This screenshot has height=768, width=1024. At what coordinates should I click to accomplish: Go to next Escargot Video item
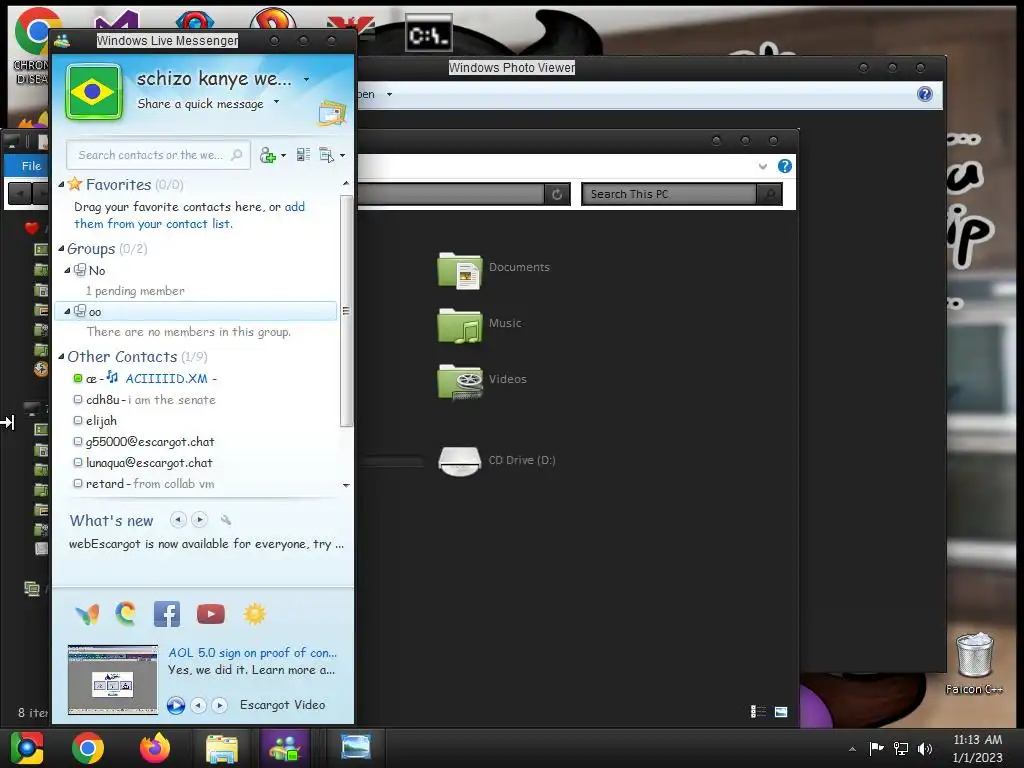(x=220, y=705)
